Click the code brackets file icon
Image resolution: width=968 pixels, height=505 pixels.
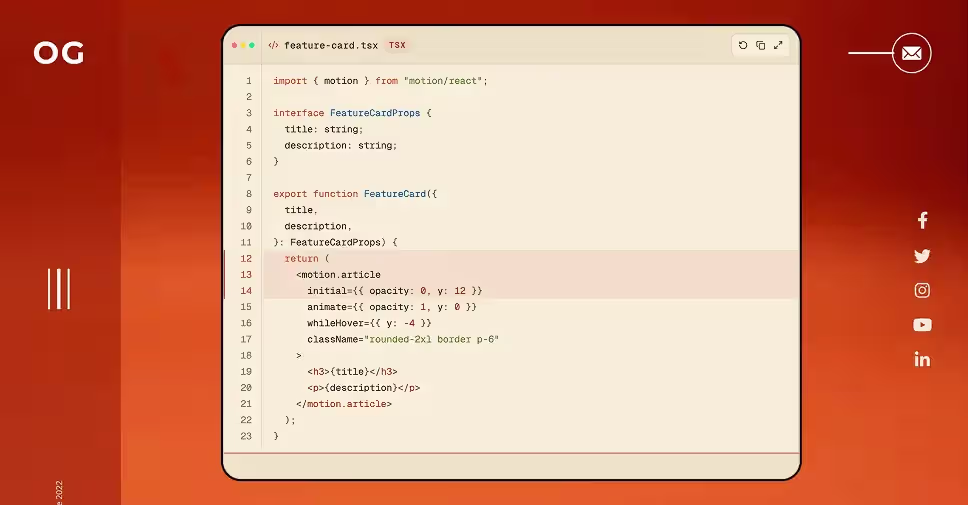click(x=273, y=45)
